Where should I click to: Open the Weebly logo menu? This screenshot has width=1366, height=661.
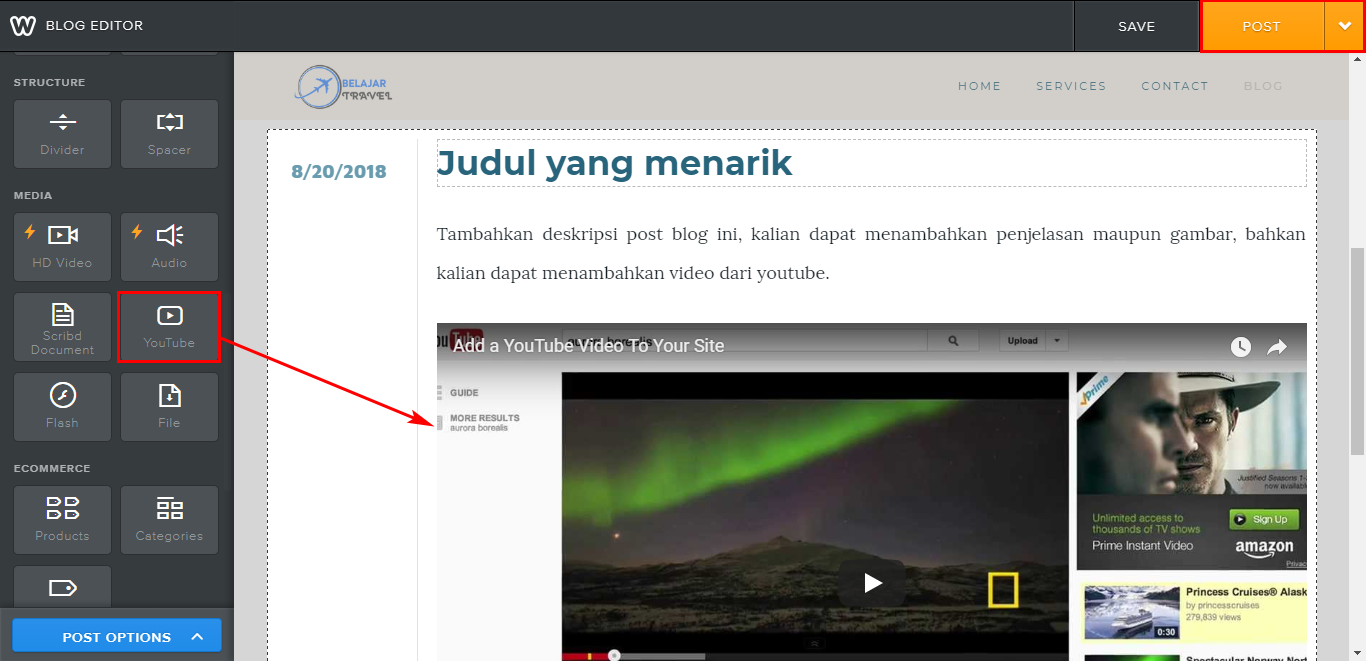pyautogui.click(x=22, y=25)
